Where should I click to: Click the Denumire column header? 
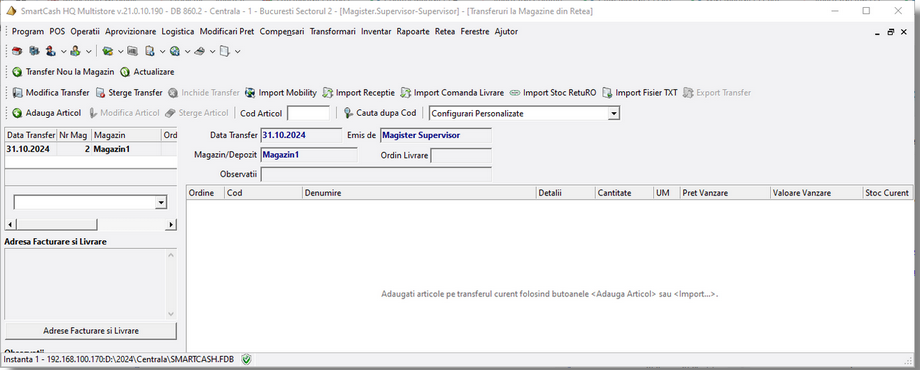420,192
